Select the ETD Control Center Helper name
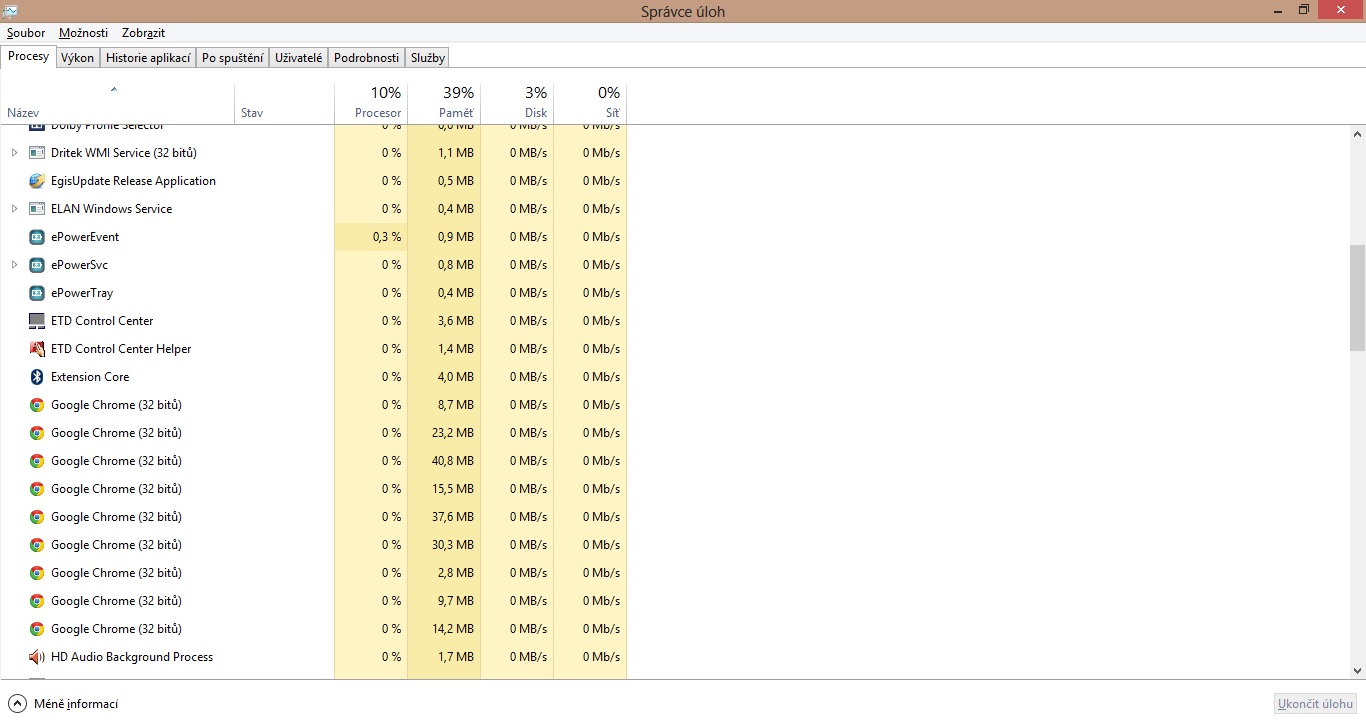Screen dimensions: 1366x728 121,349
